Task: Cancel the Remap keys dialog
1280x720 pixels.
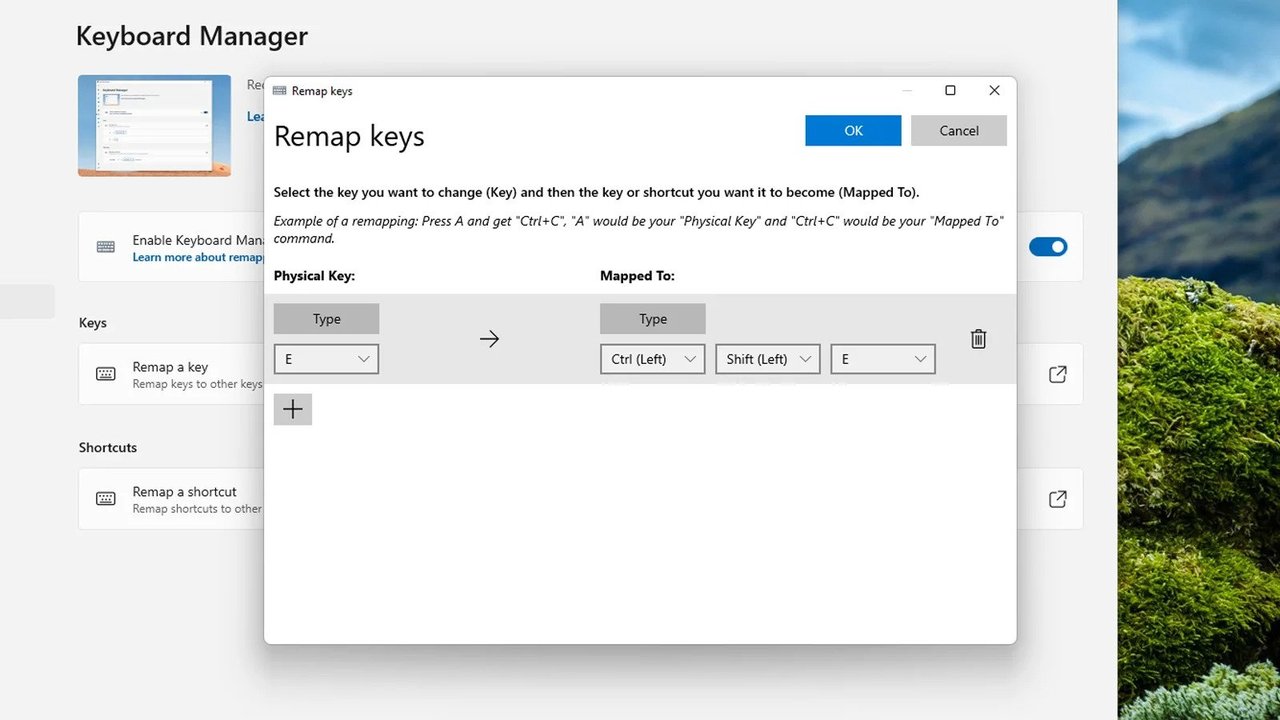Action: coord(959,131)
